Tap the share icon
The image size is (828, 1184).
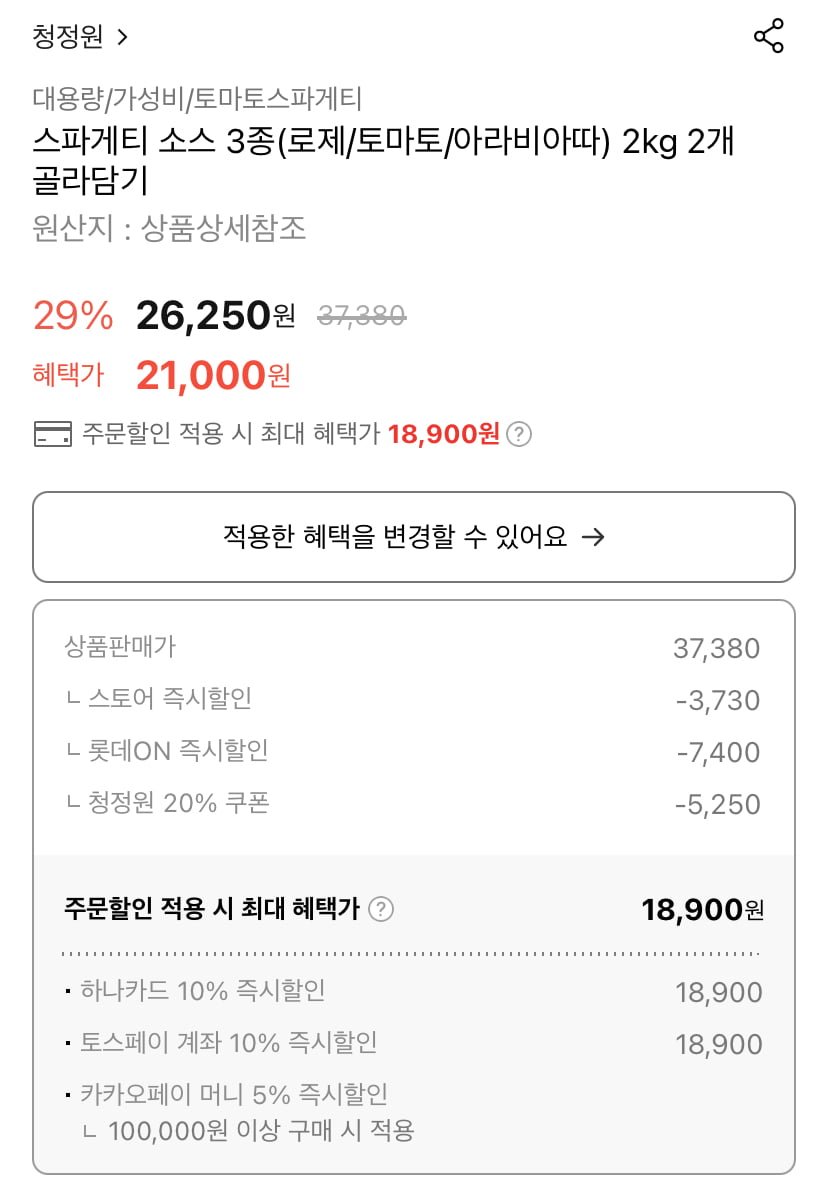coord(768,37)
